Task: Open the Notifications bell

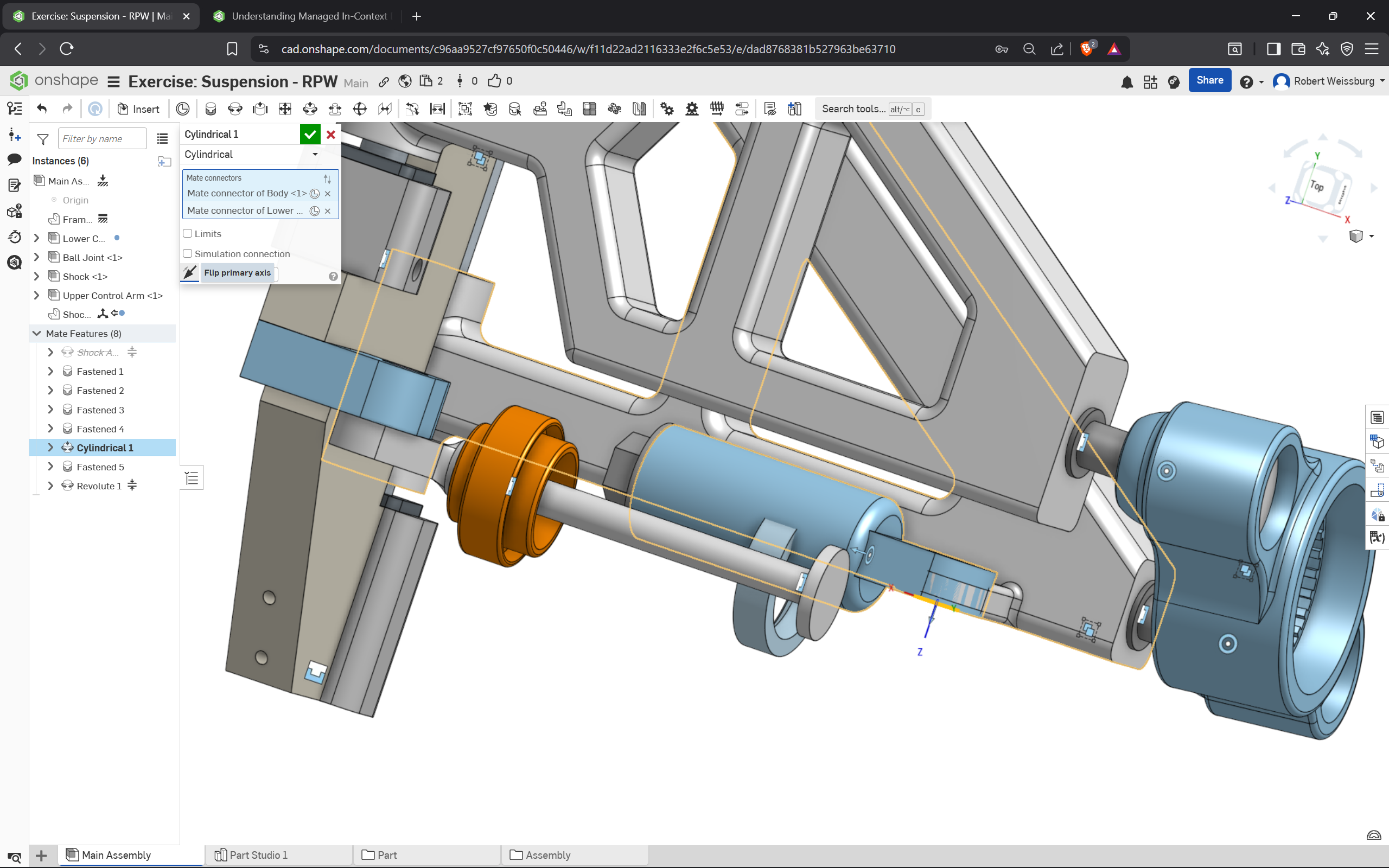Action: click(1127, 81)
